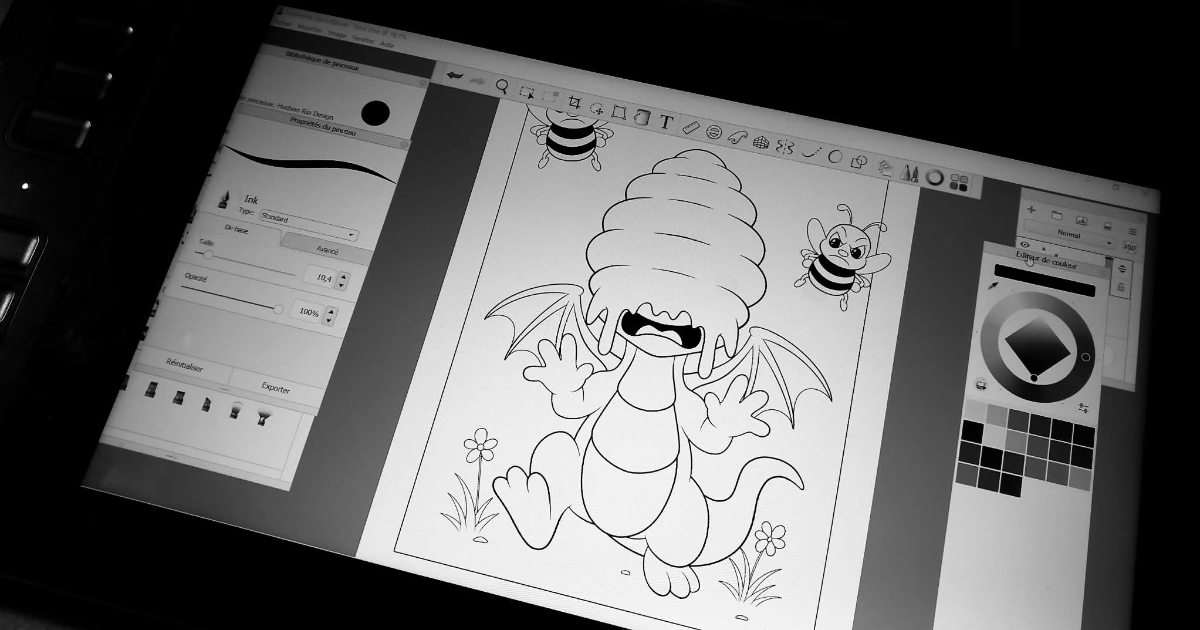Screen dimensions: 1200x630
Task: Open the Normal blend mode dropdown
Action: (1070, 236)
